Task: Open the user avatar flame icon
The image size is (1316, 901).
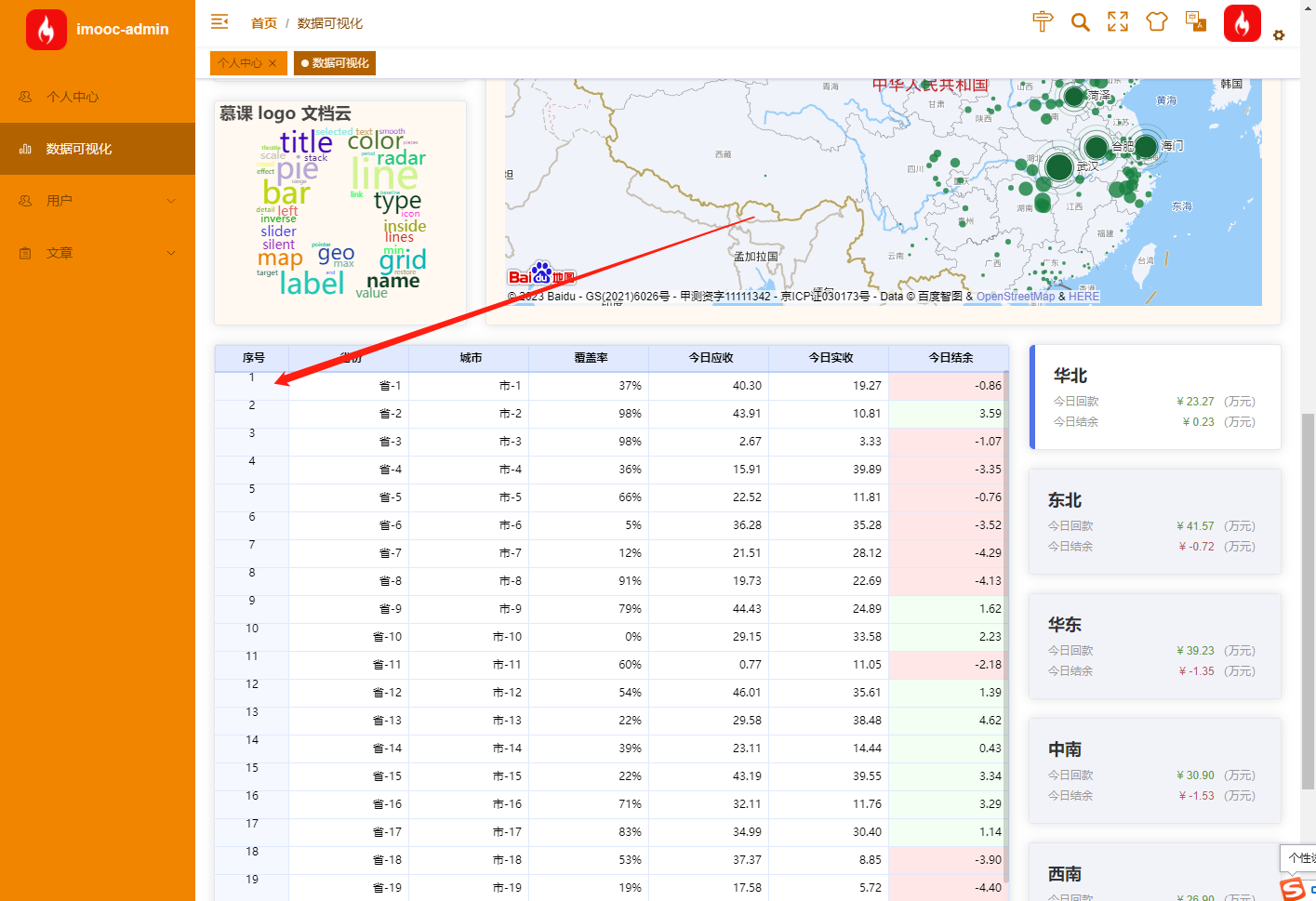Action: coord(1243,23)
